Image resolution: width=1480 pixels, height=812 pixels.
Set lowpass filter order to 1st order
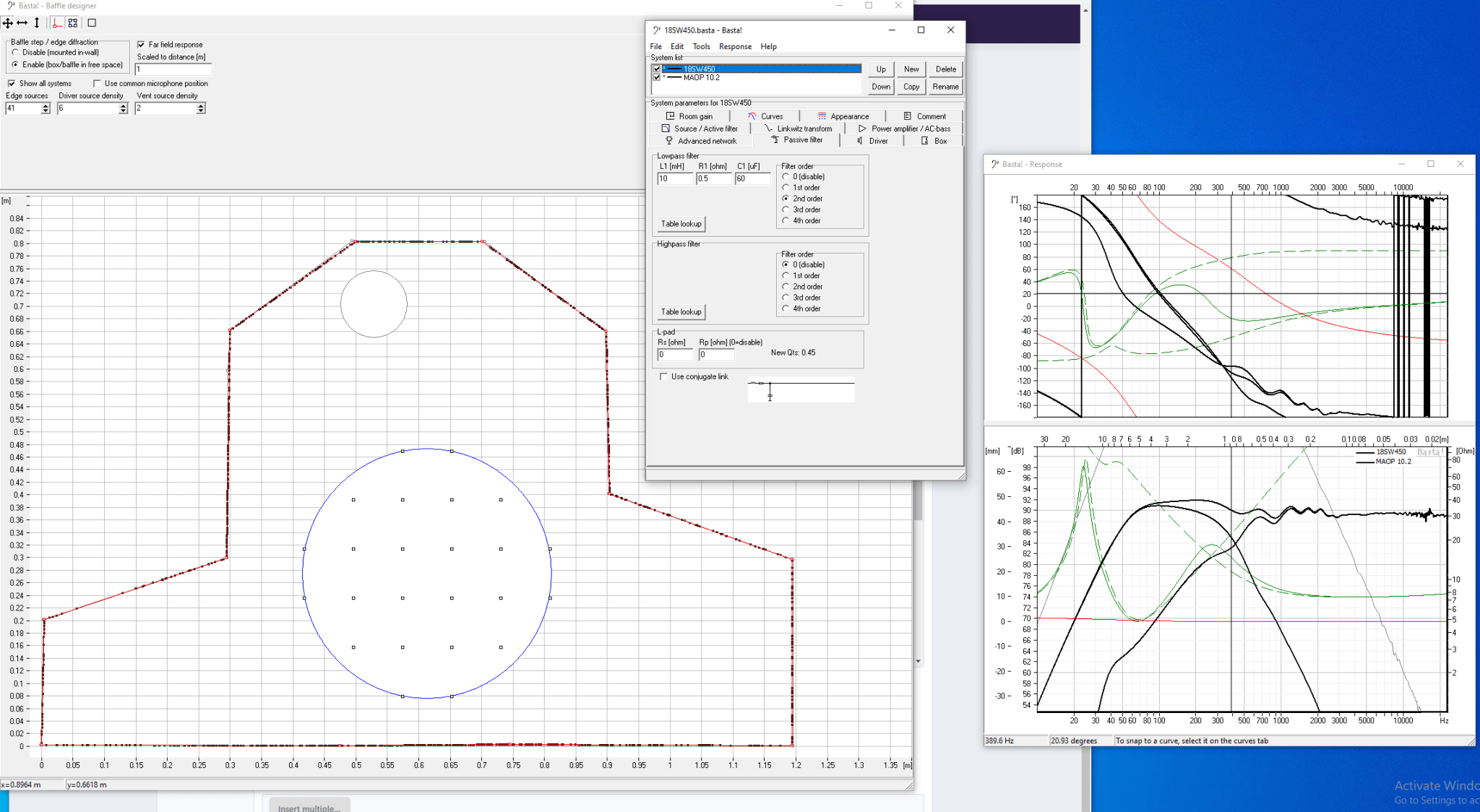pyautogui.click(x=786, y=188)
